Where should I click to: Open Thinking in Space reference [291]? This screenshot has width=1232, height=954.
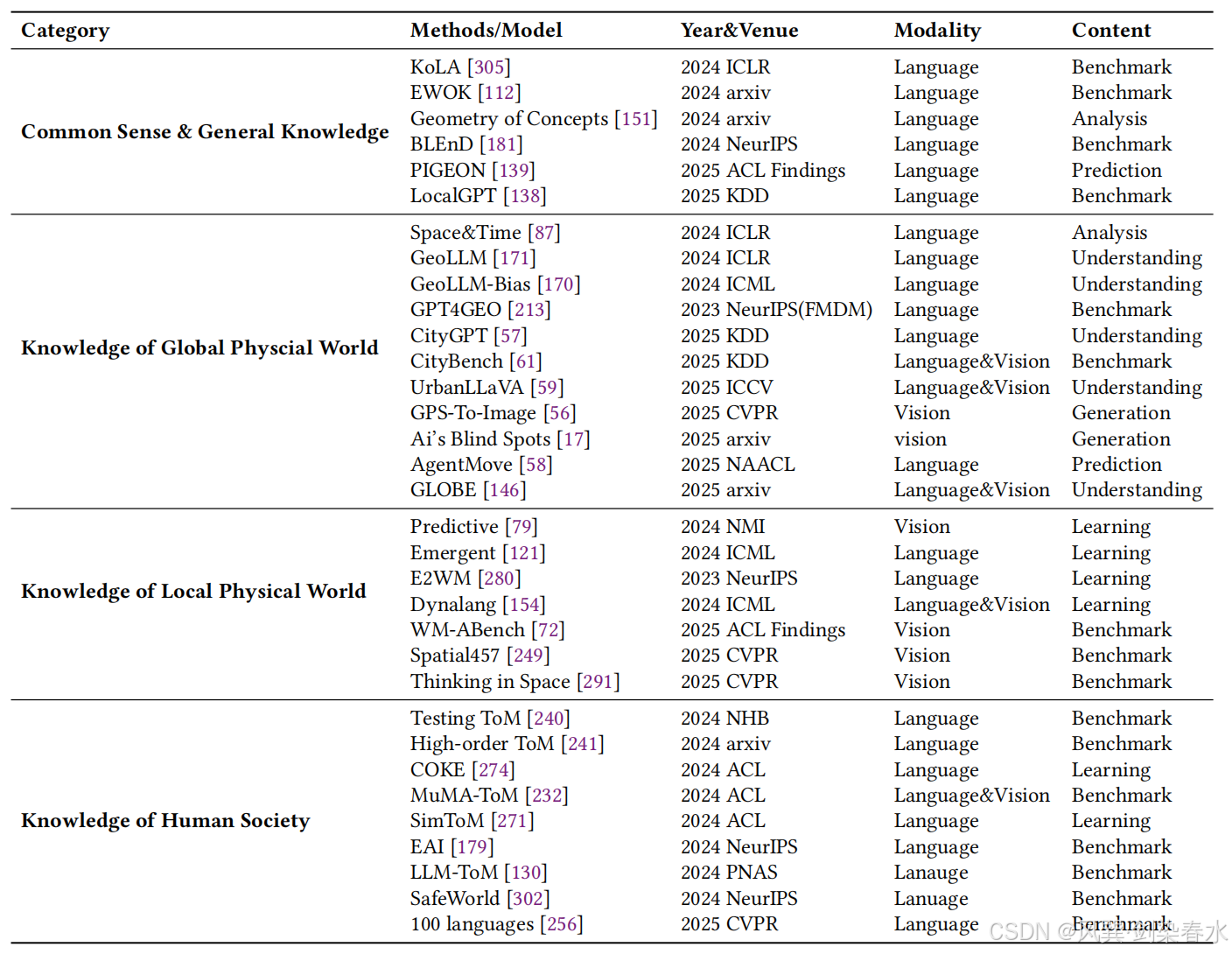598,682
